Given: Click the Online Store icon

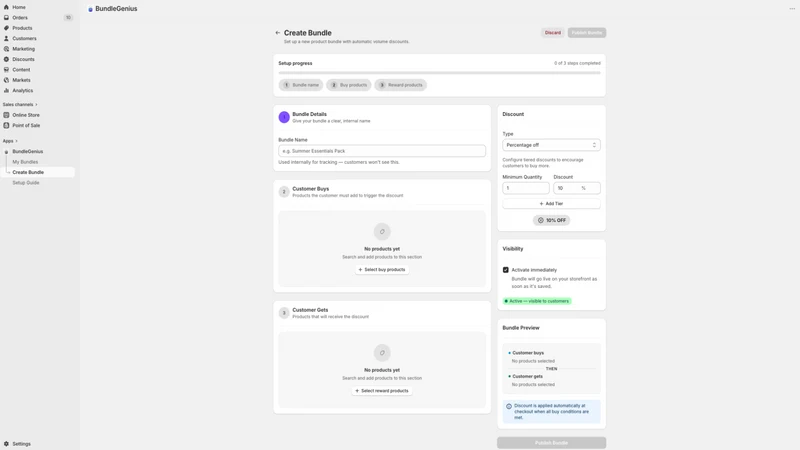Looking at the screenshot, I should coord(6,115).
